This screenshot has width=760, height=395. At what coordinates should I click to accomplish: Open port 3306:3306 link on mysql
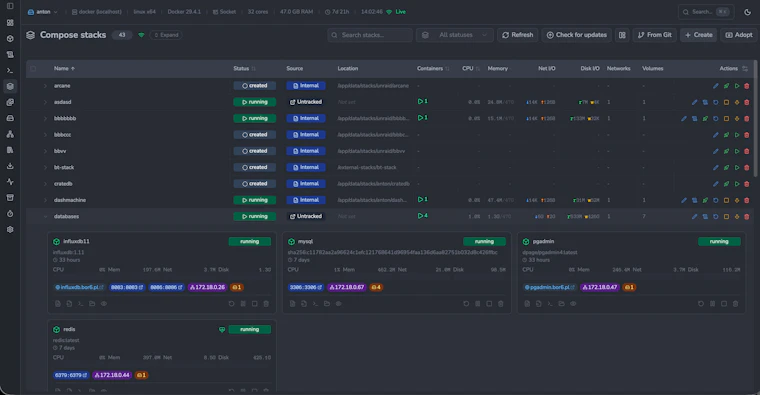coord(305,287)
